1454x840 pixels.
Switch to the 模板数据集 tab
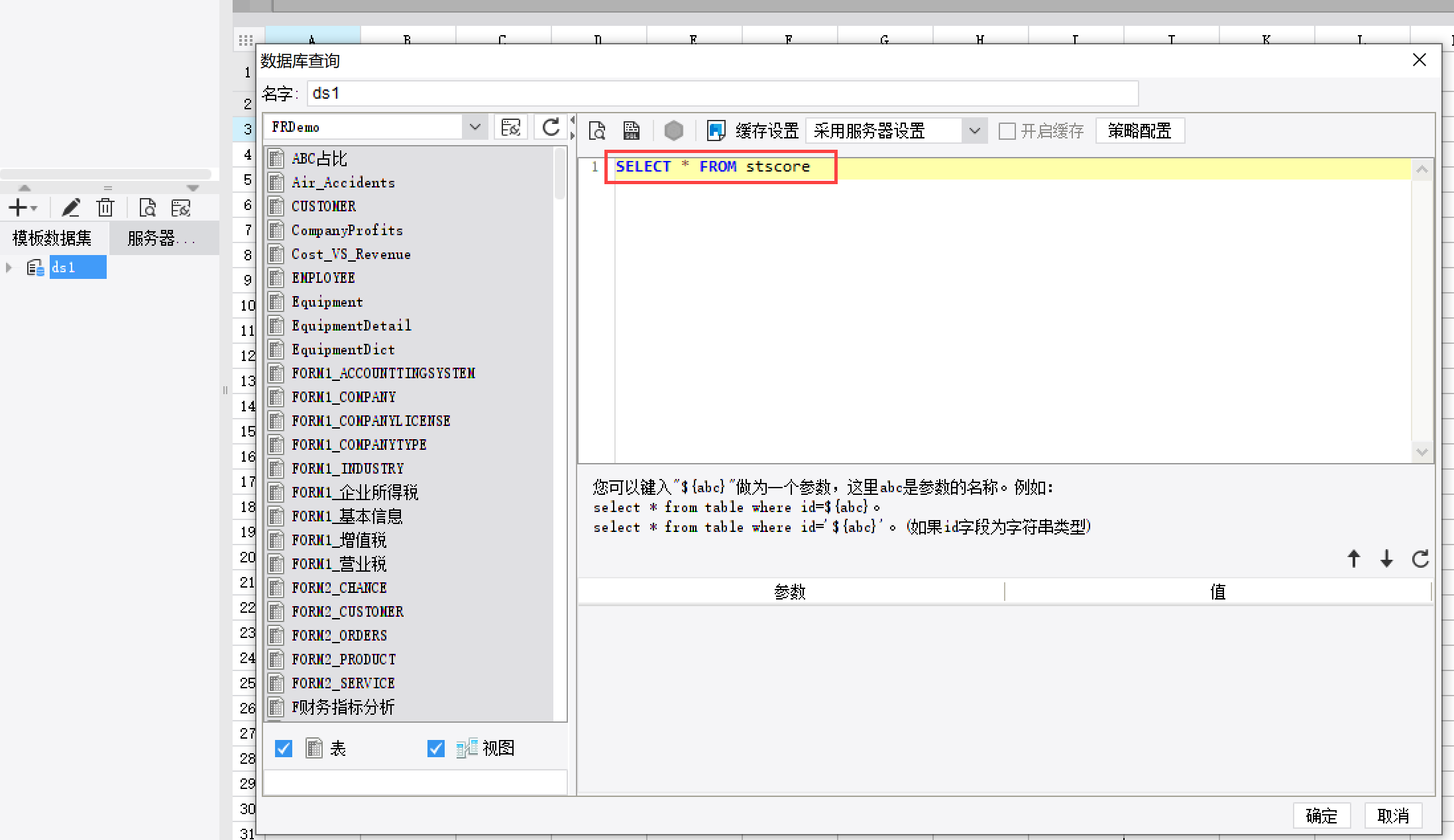pos(52,238)
